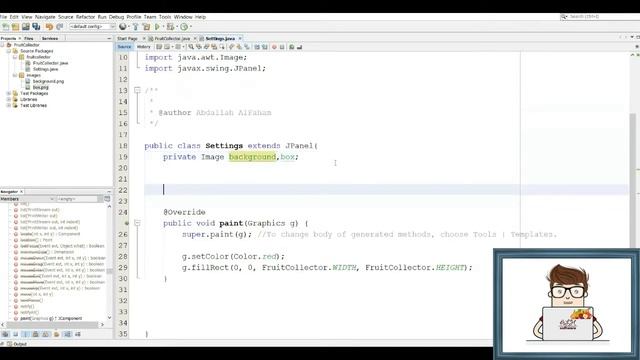Screen dimensions: 640x360
Task: Toggle the first Navigator filter button at bottom
Action: tap(5, 334)
